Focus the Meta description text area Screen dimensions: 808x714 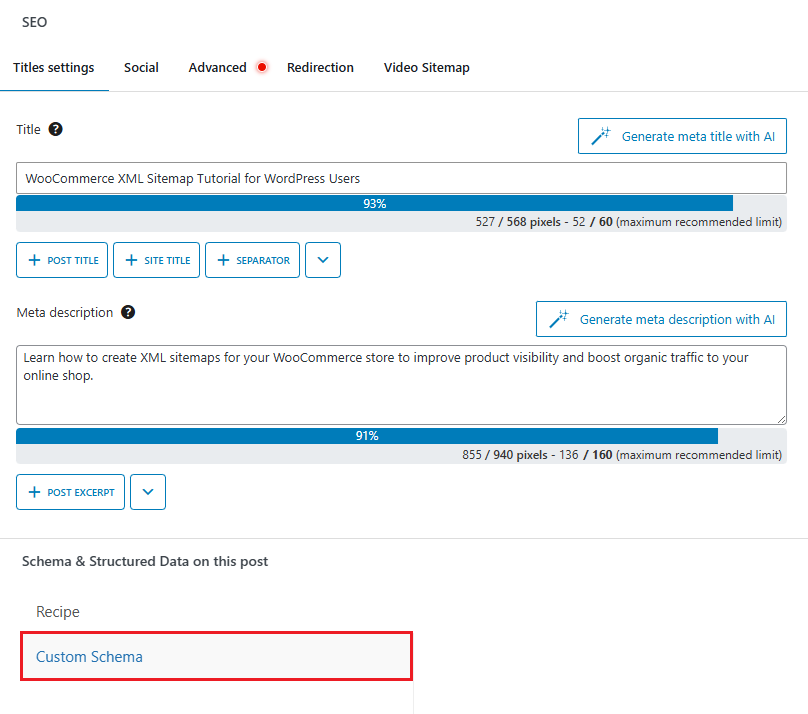(x=401, y=385)
